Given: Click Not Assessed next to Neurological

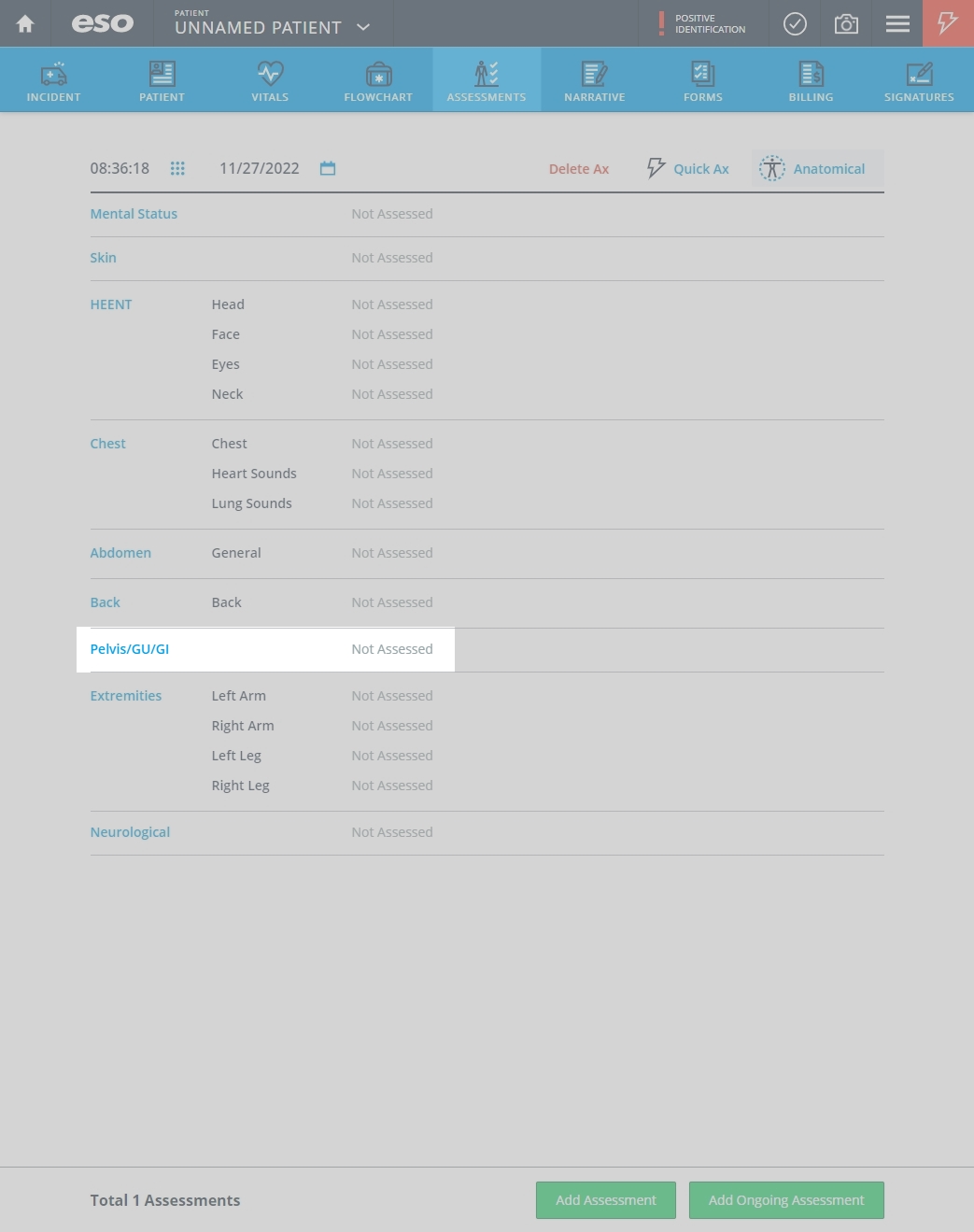Looking at the screenshot, I should [x=392, y=832].
